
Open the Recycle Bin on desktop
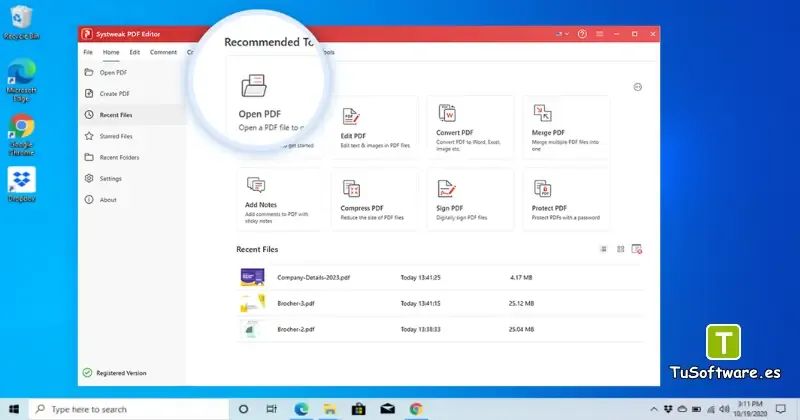pos(21,22)
